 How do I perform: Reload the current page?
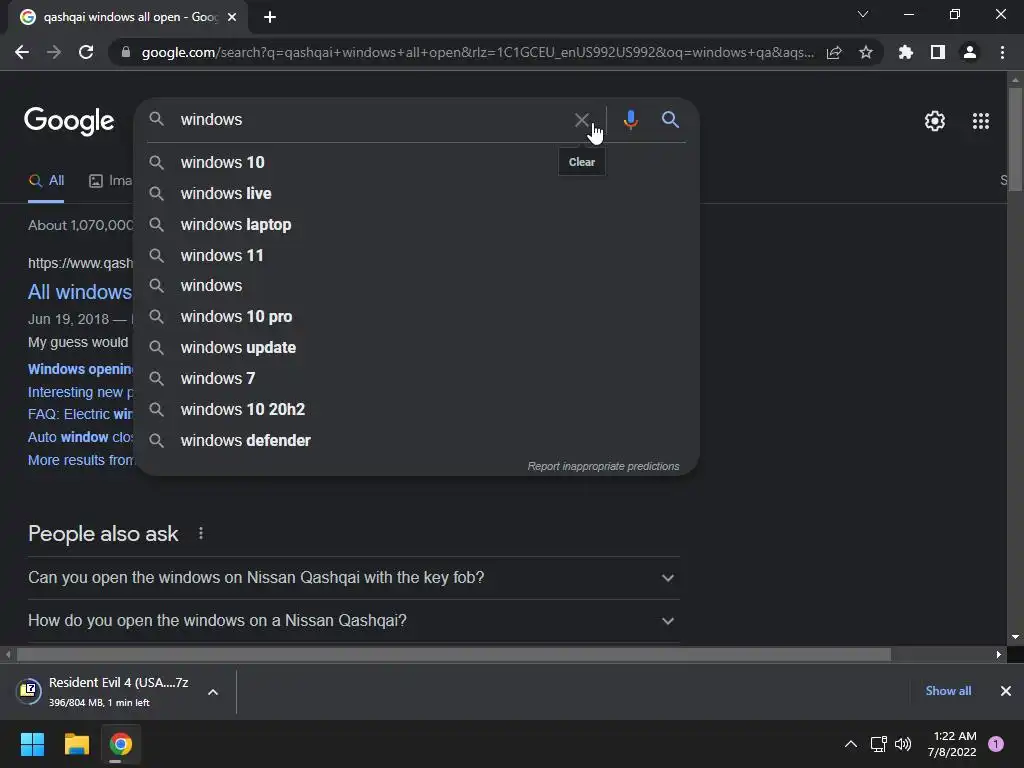pos(86,52)
